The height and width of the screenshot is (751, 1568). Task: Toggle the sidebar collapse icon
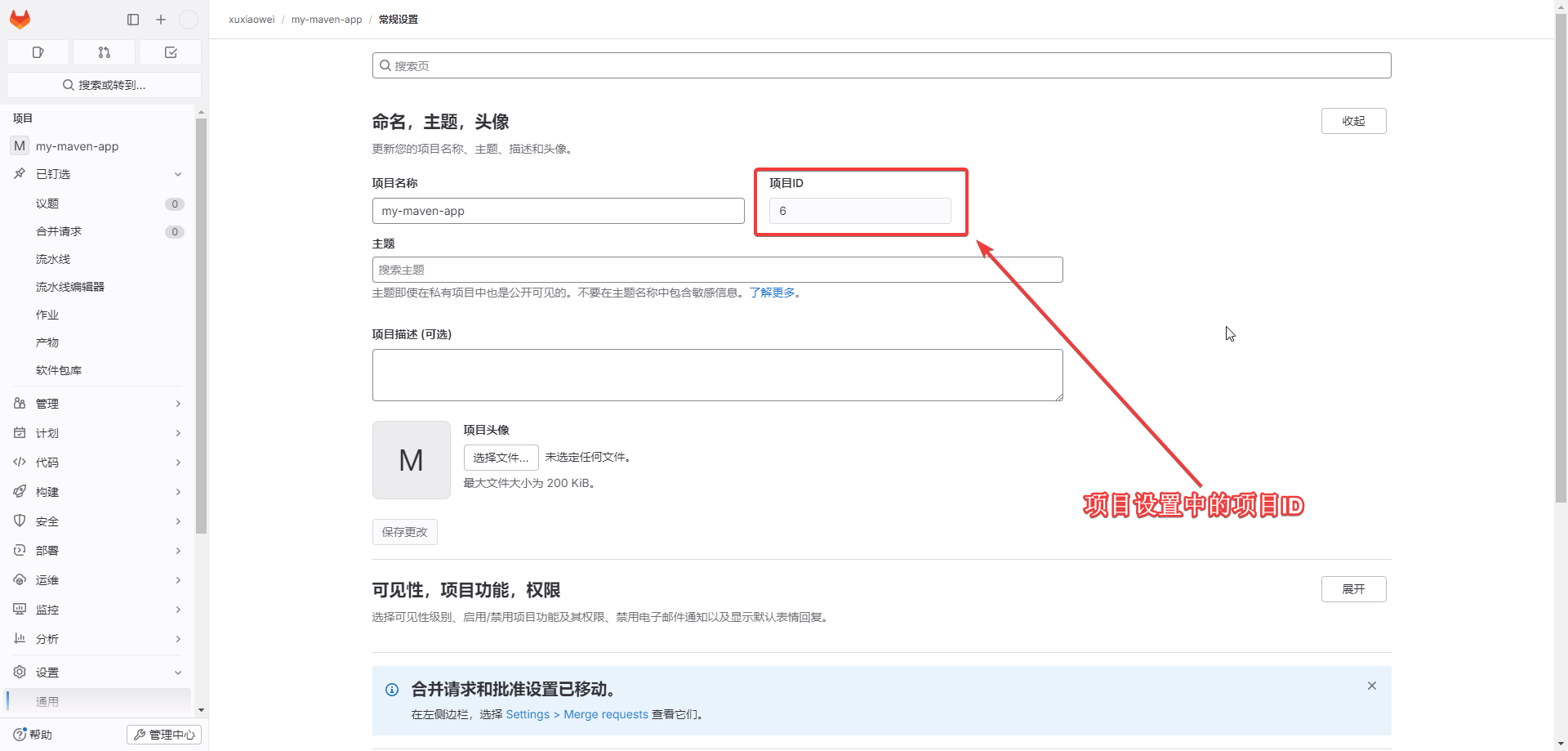point(133,20)
